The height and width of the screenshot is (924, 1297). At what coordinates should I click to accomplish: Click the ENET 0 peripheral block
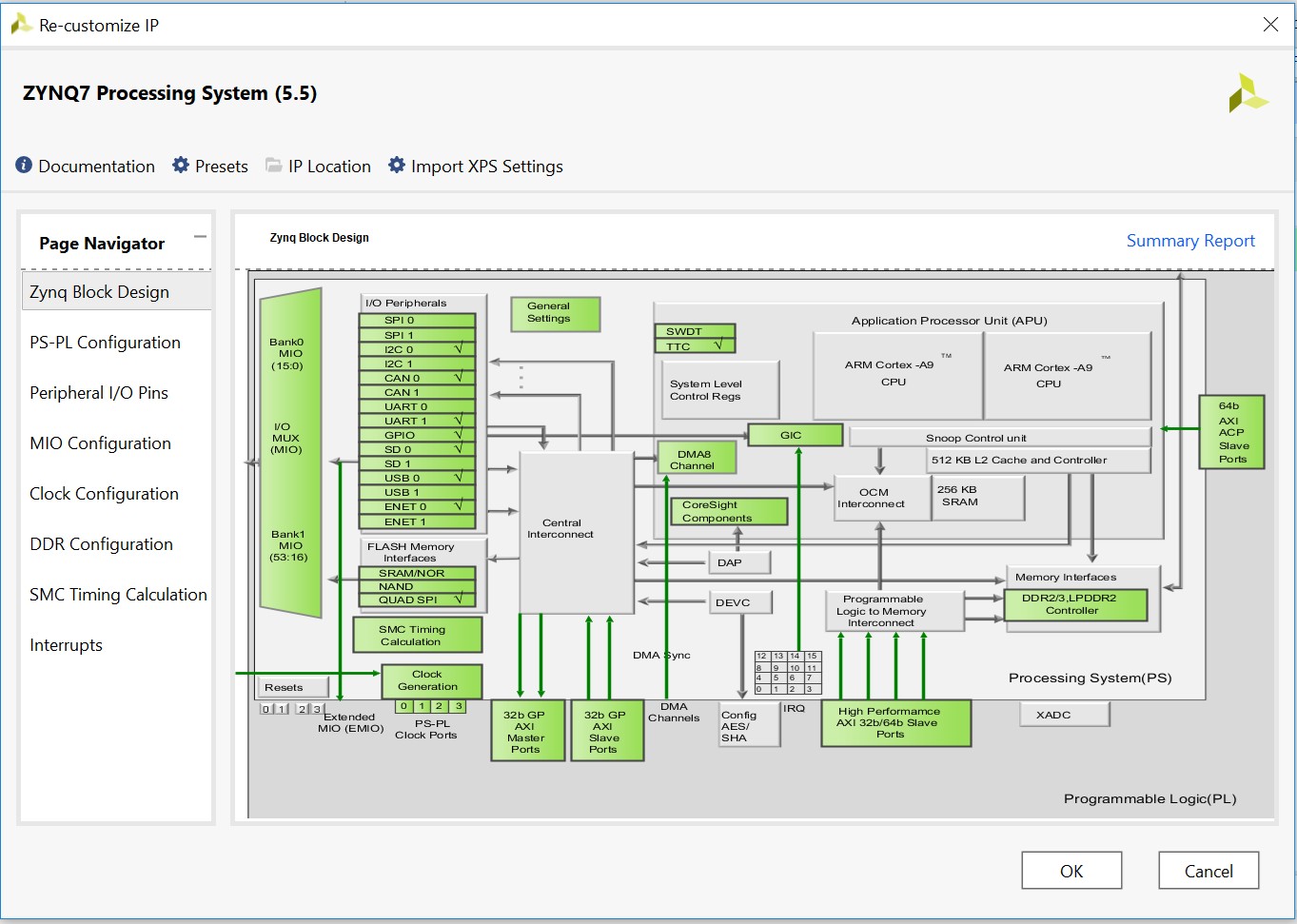(x=416, y=506)
